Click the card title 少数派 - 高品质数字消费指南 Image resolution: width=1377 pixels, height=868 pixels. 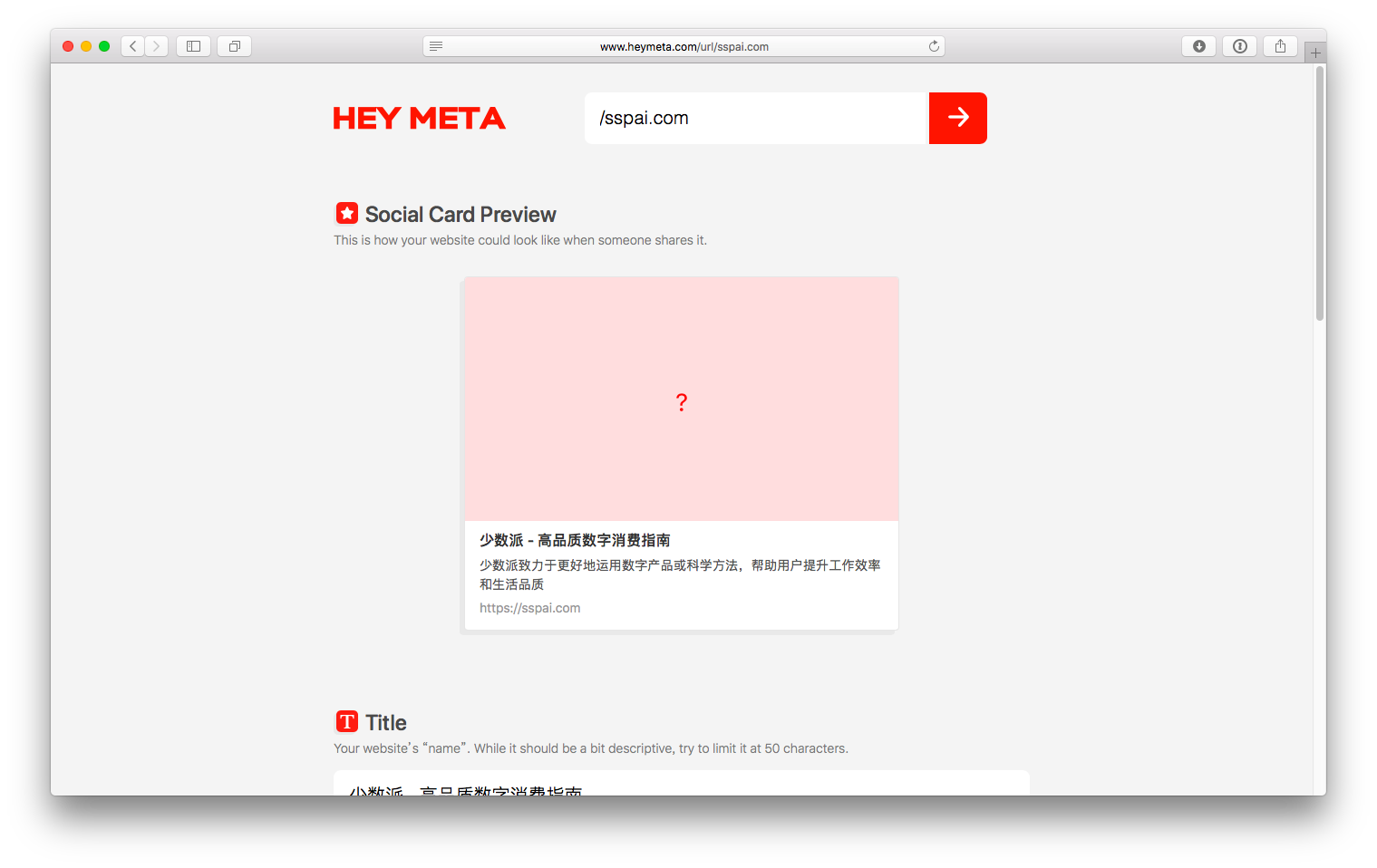click(x=575, y=540)
